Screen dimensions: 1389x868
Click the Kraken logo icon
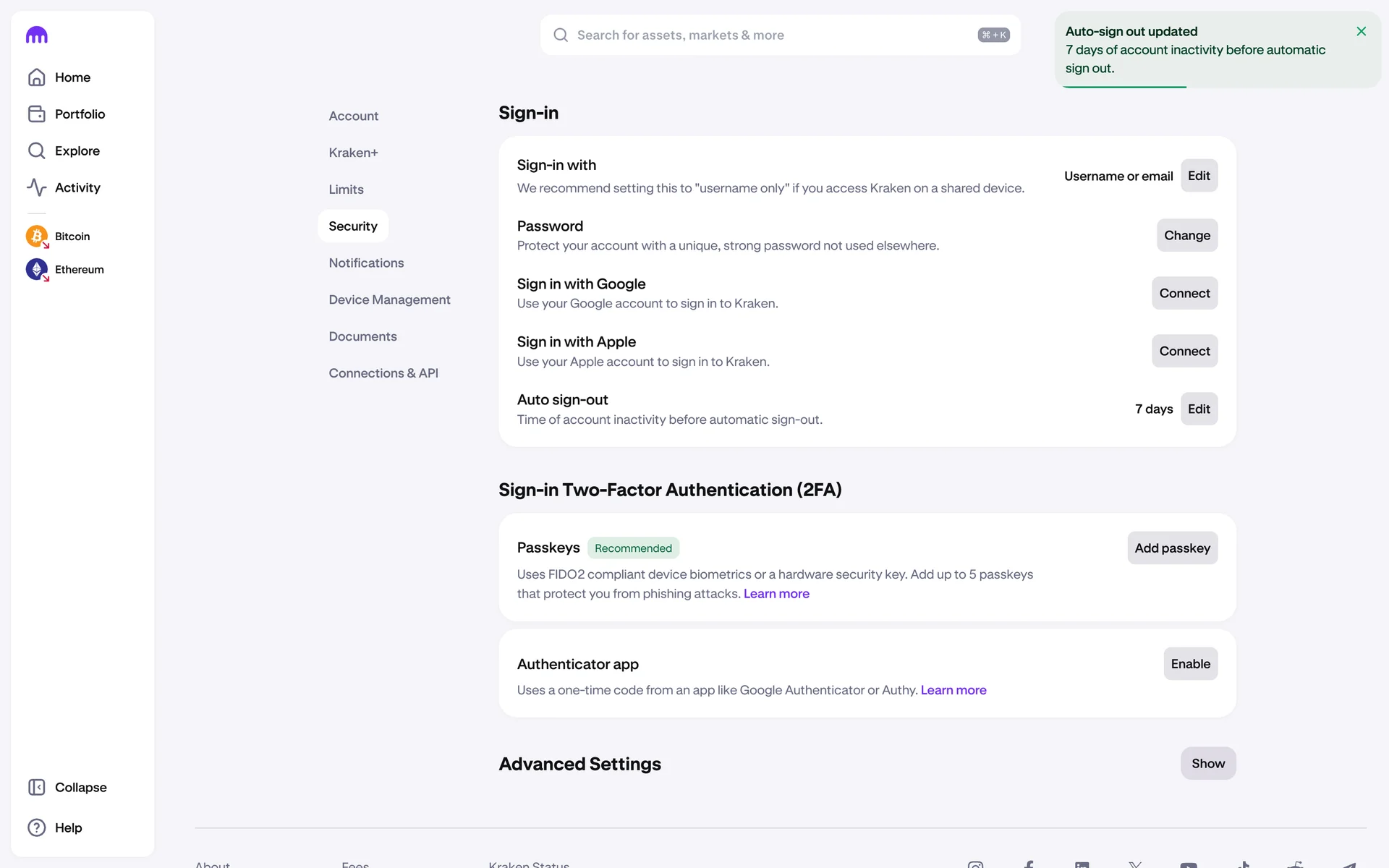click(36, 35)
